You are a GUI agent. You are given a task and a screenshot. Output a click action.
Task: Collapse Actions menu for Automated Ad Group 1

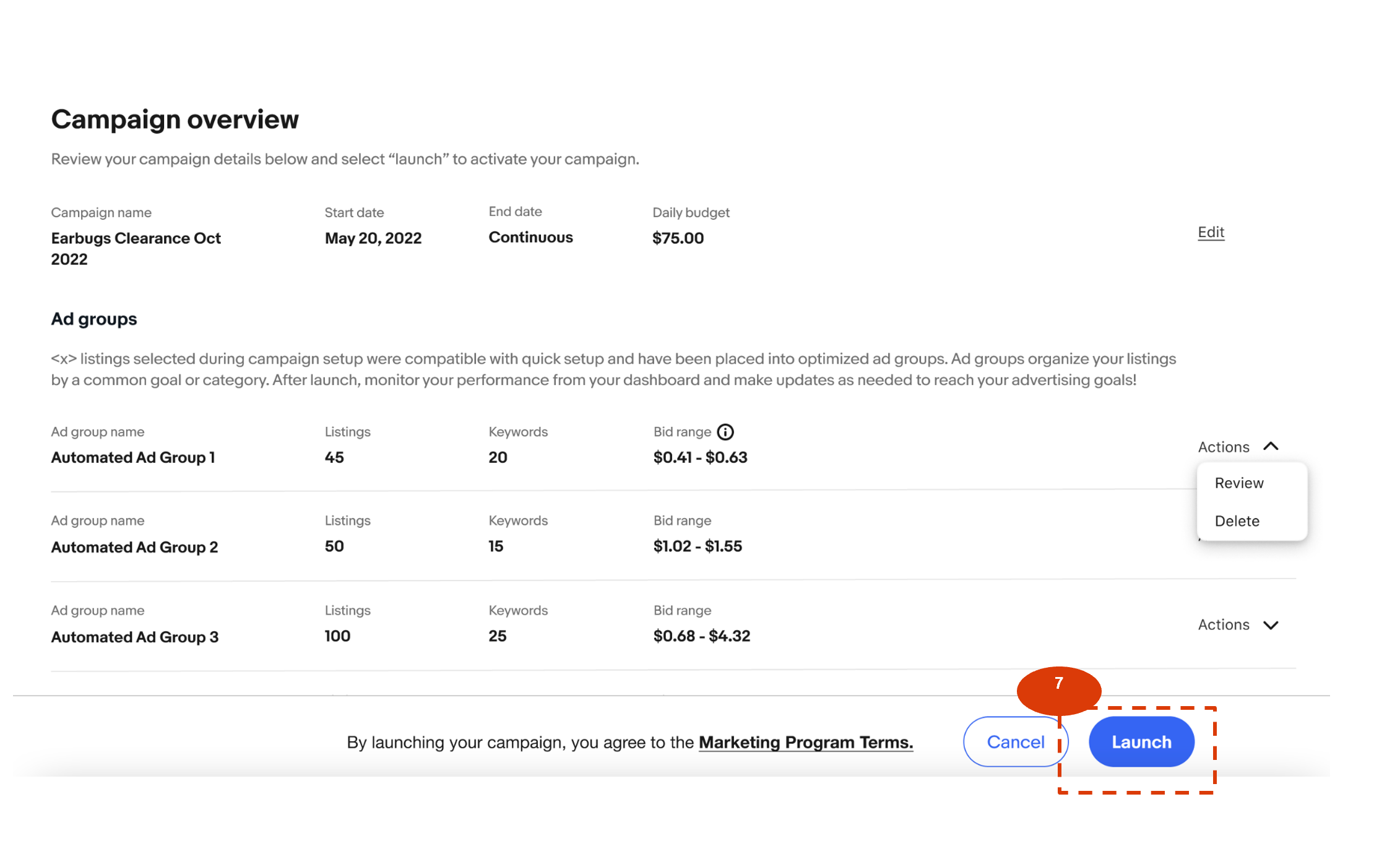[x=1238, y=447]
